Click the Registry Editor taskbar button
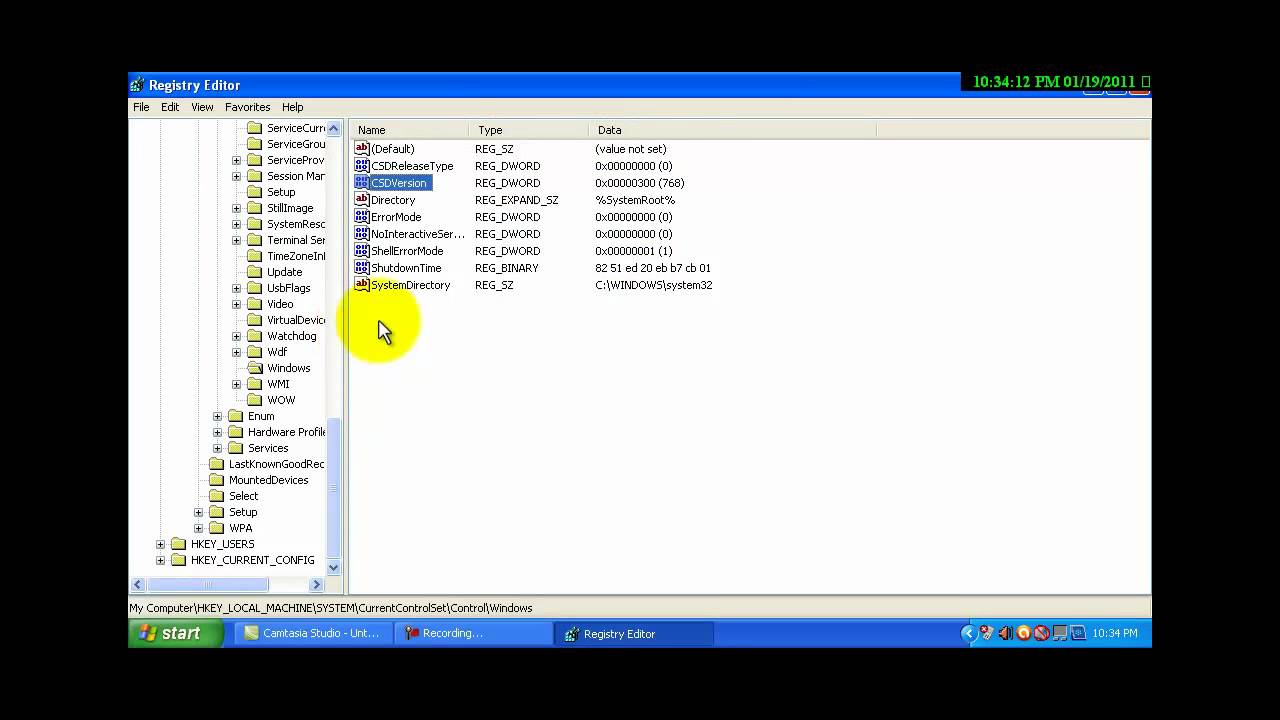1280x720 pixels. pyautogui.click(x=634, y=633)
